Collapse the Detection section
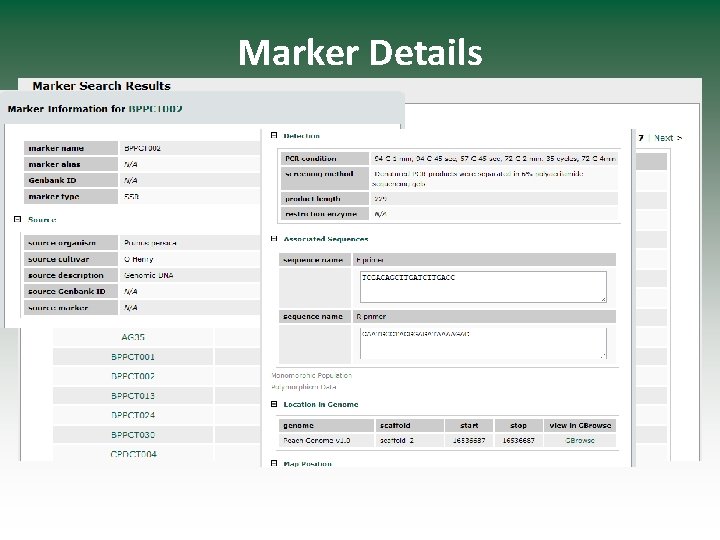The image size is (720, 540). coord(274,135)
